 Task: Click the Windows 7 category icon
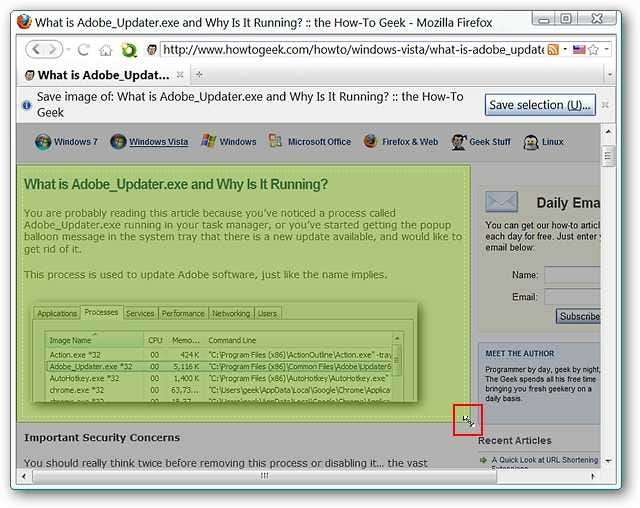tap(43, 142)
